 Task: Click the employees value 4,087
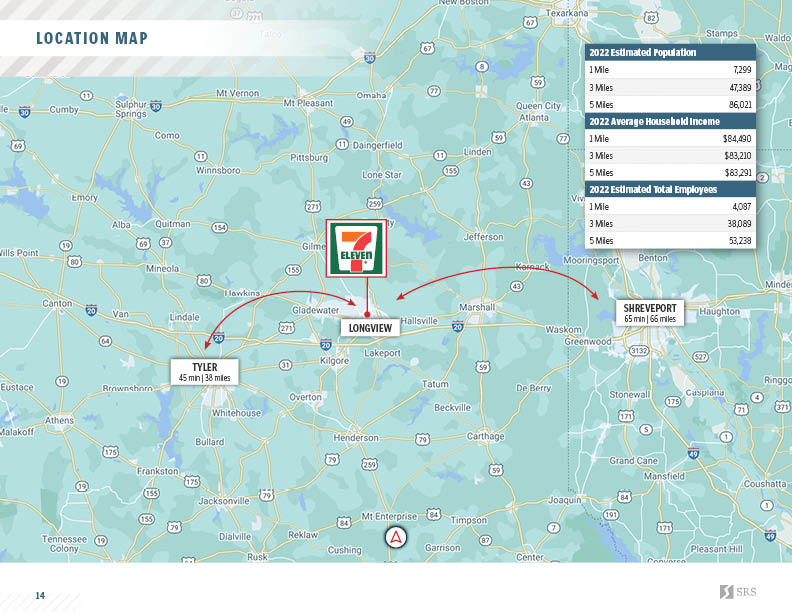point(741,207)
